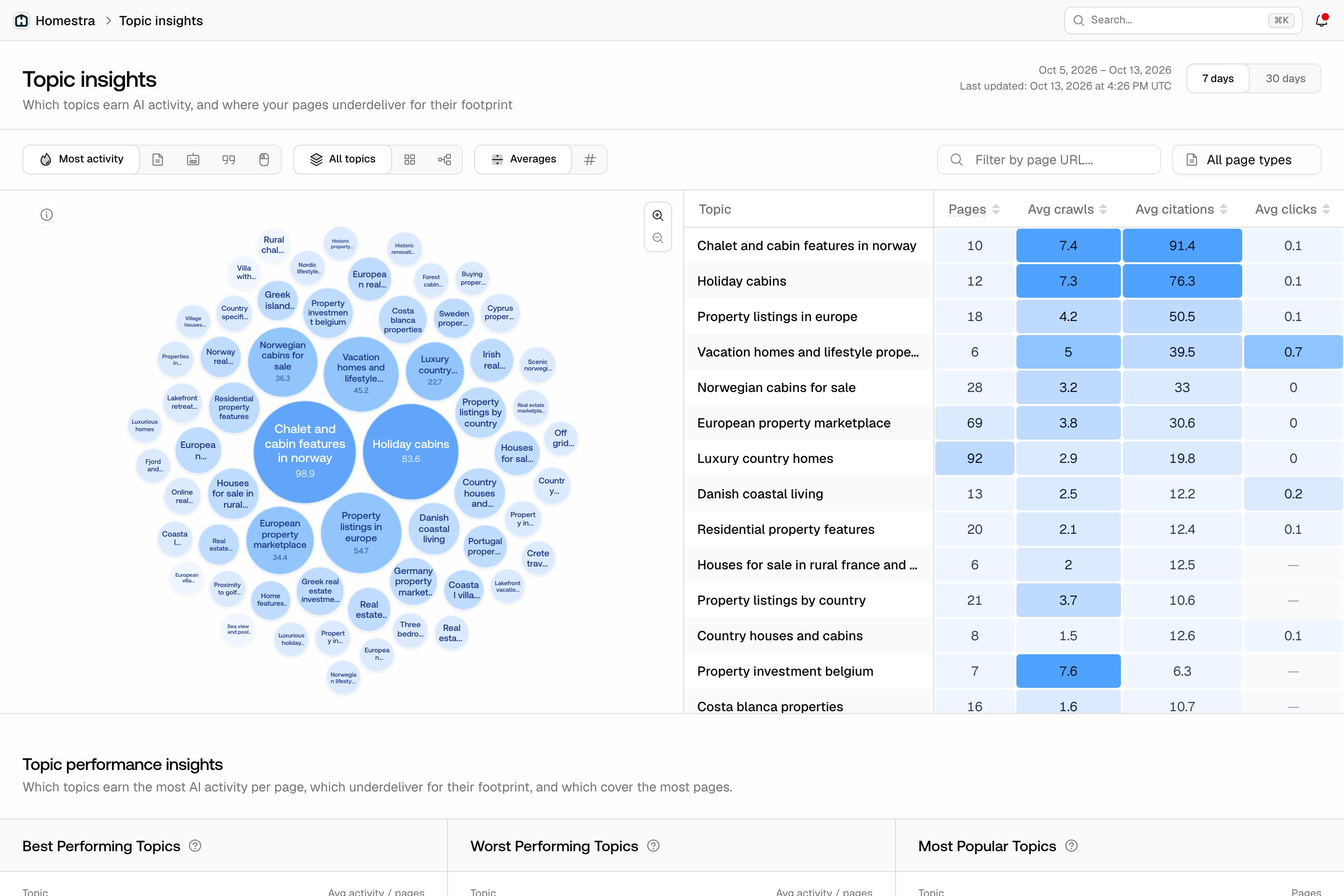Click the Danish coastal living bubble
Screen dimensions: 1344x896
pos(434,529)
